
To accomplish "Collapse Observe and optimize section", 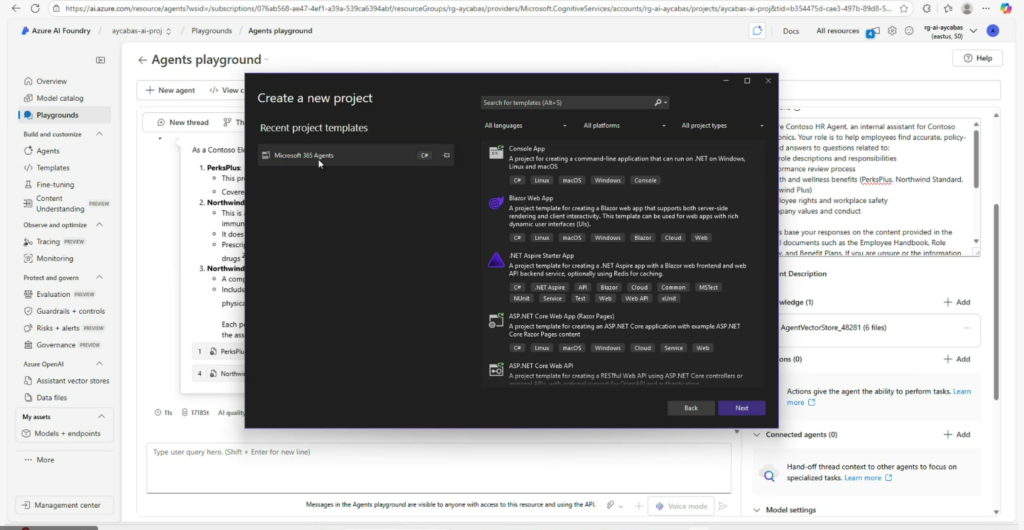I will [99, 225].
